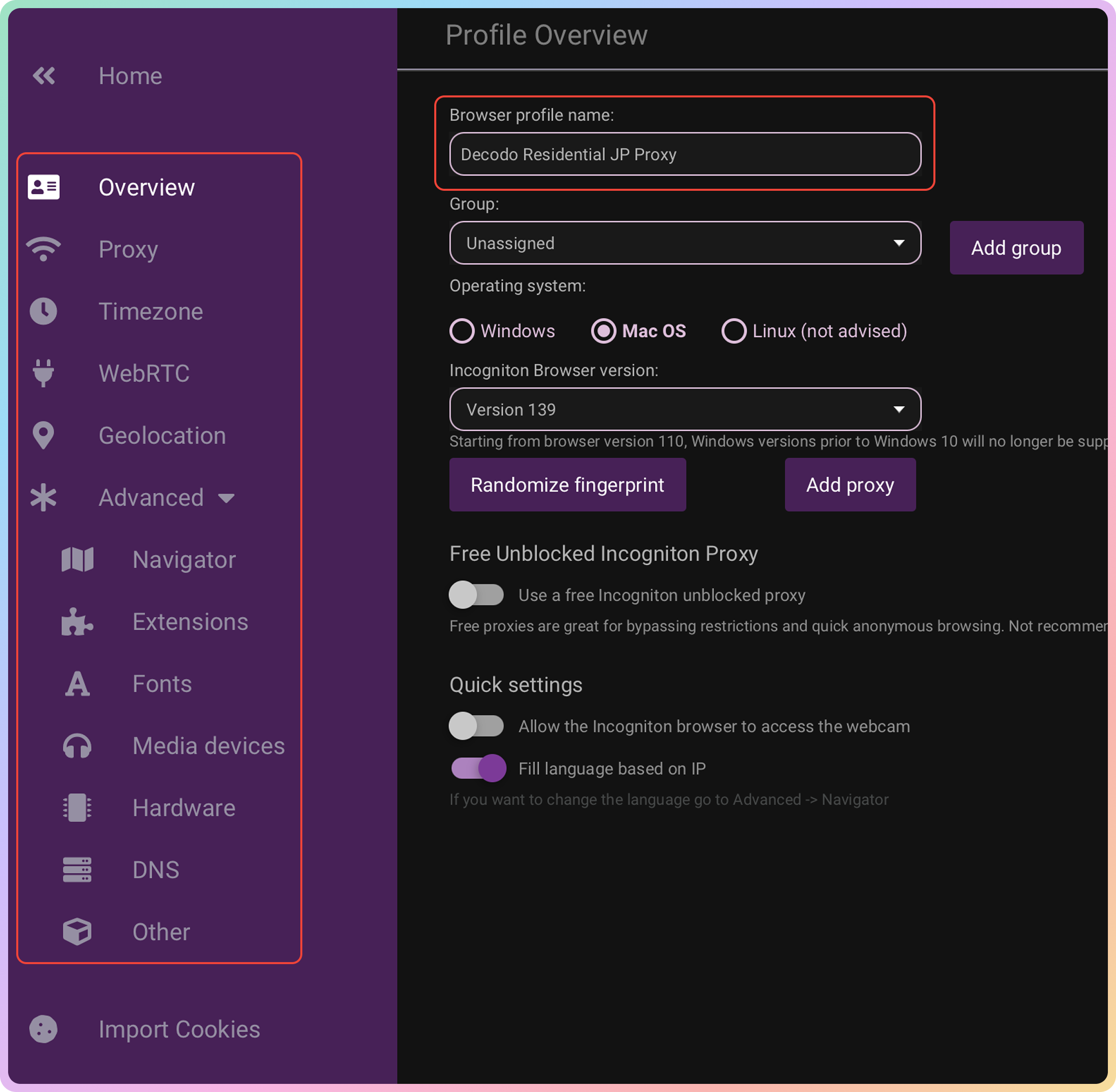Toggle webcam access for Incogniton browser
This screenshot has height=1092, width=1116.
coord(476,726)
